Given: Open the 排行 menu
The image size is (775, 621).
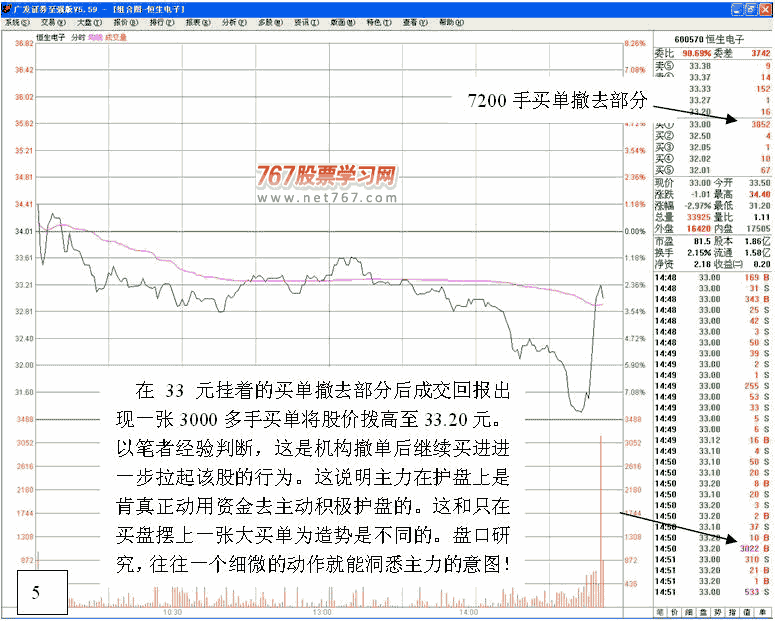Looking at the screenshot, I should click(162, 22).
